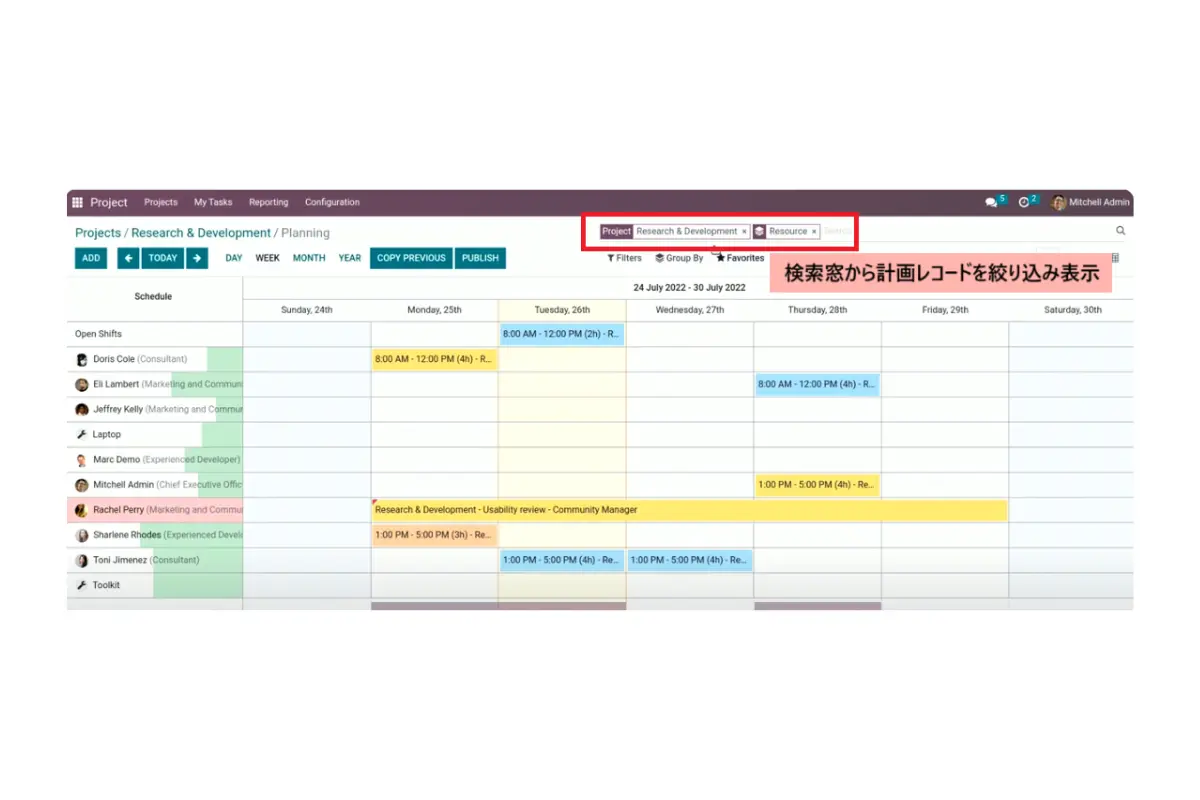The height and width of the screenshot is (800, 1200).
Task: Click the Schedule column header
Action: click(x=153, y=297)
